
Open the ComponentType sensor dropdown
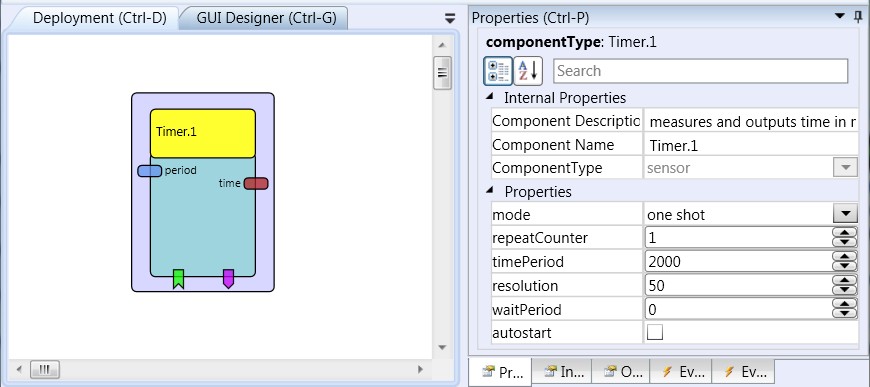(x=845, y=168)
